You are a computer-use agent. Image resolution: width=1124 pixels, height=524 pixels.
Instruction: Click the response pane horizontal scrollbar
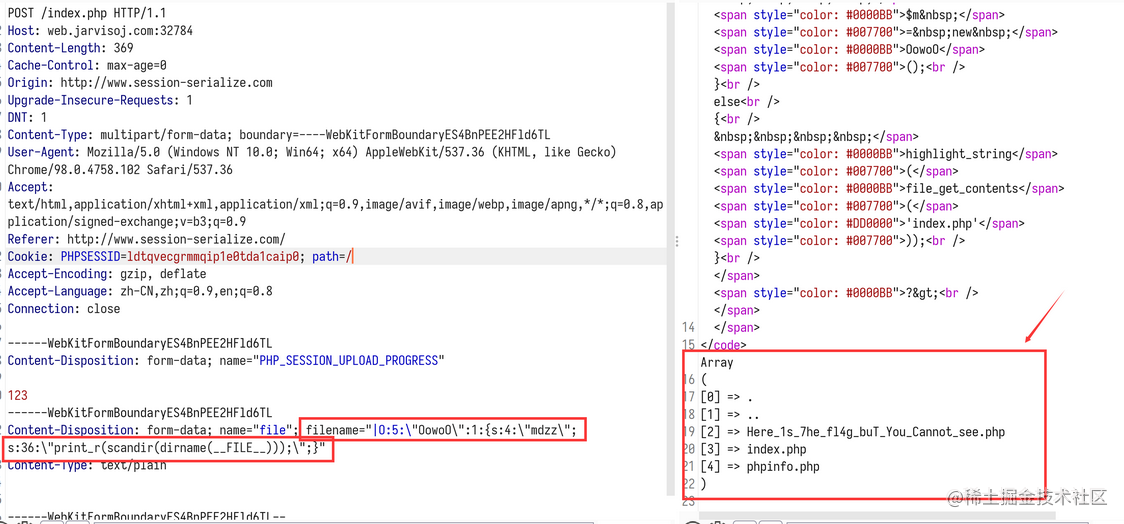(x=877, y=516)
